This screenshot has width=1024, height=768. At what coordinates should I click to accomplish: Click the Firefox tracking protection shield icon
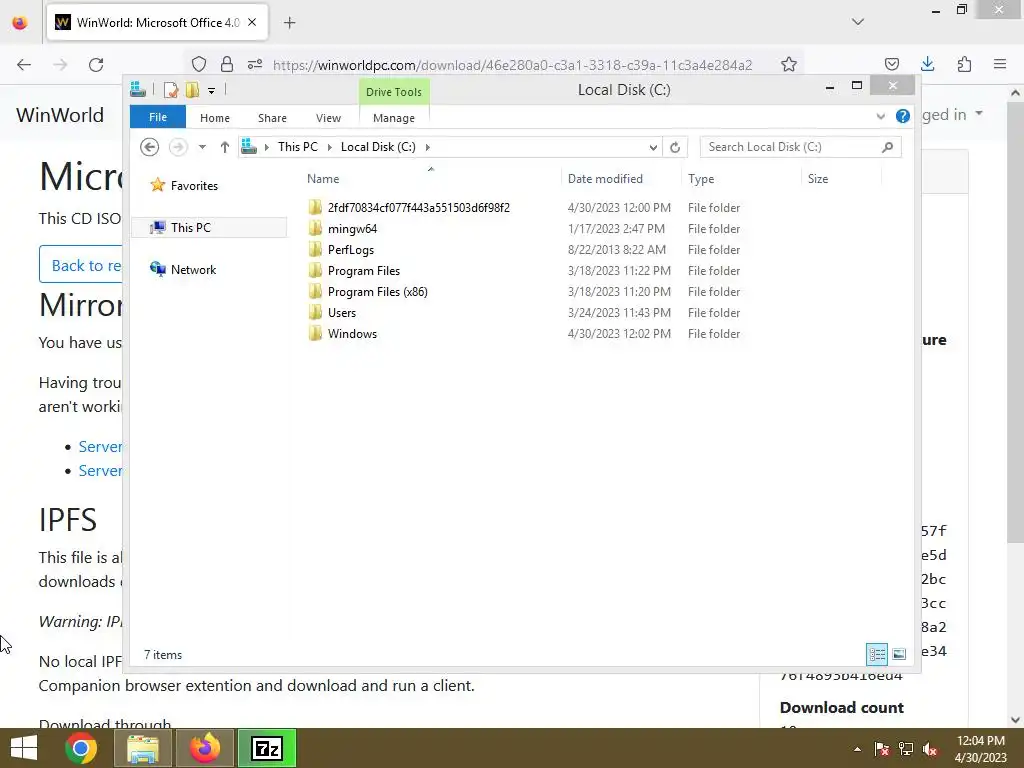[x=199, y=64]
